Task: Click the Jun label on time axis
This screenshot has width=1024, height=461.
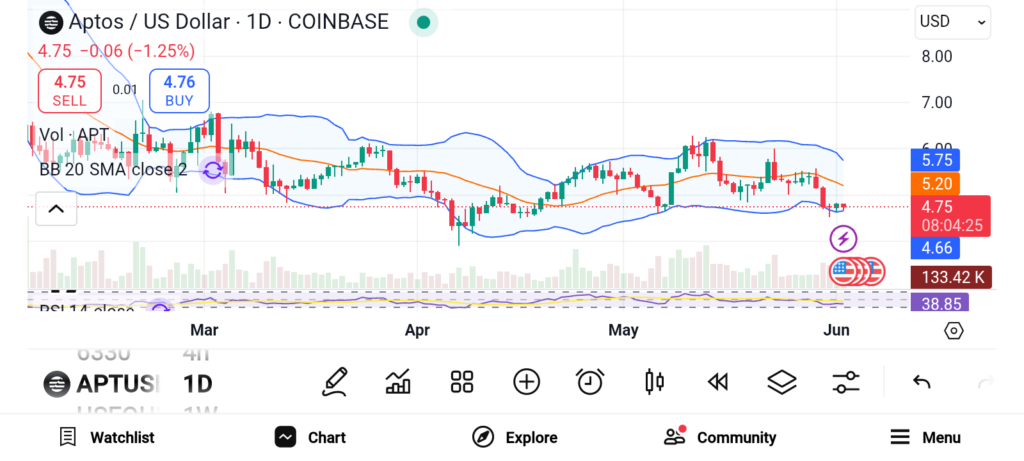Action: (837, 330)
